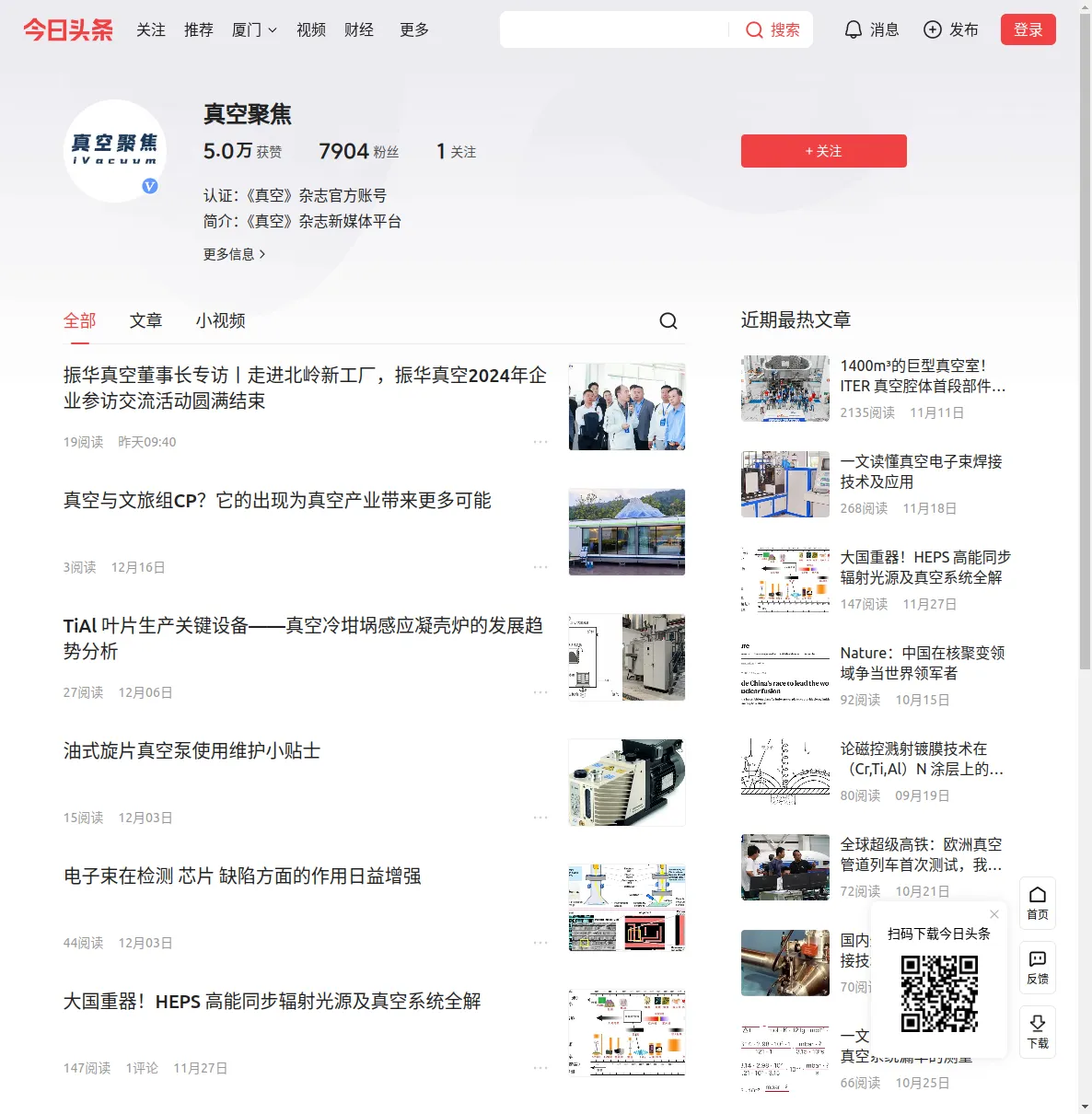Open the 反馈 feedback floating button
1092x1114 pixels.
pos(1038,968)
